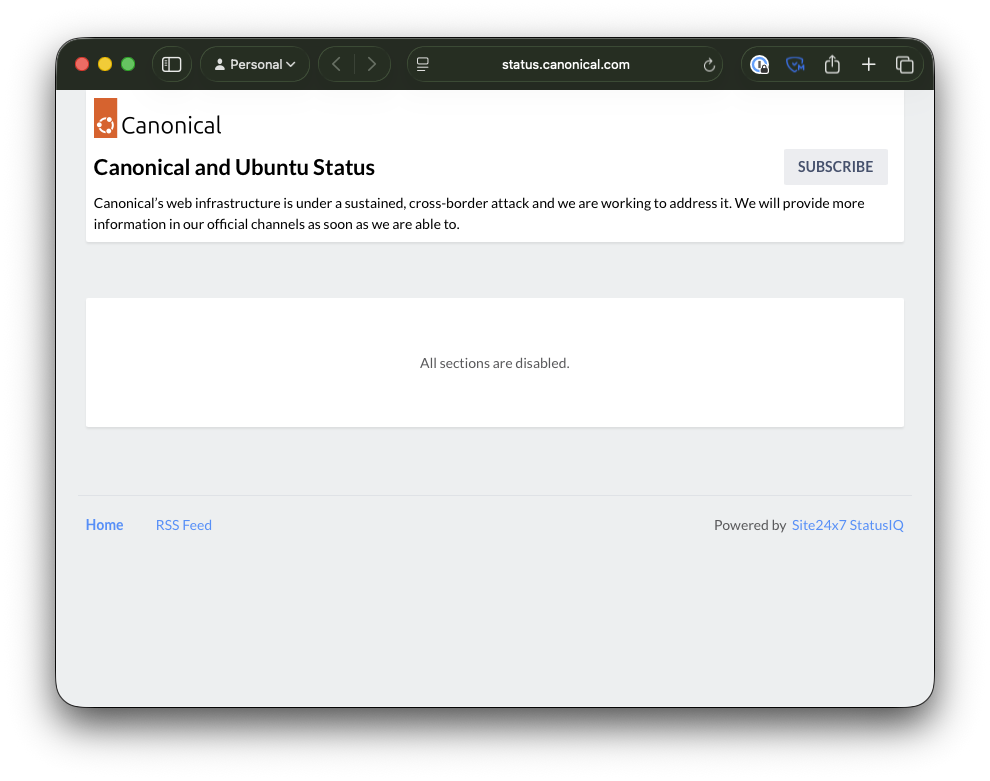Viewport: 990px width, 781px height.
Task: Click the SUBSCRIBE button
Action: (x=835, y=167)
